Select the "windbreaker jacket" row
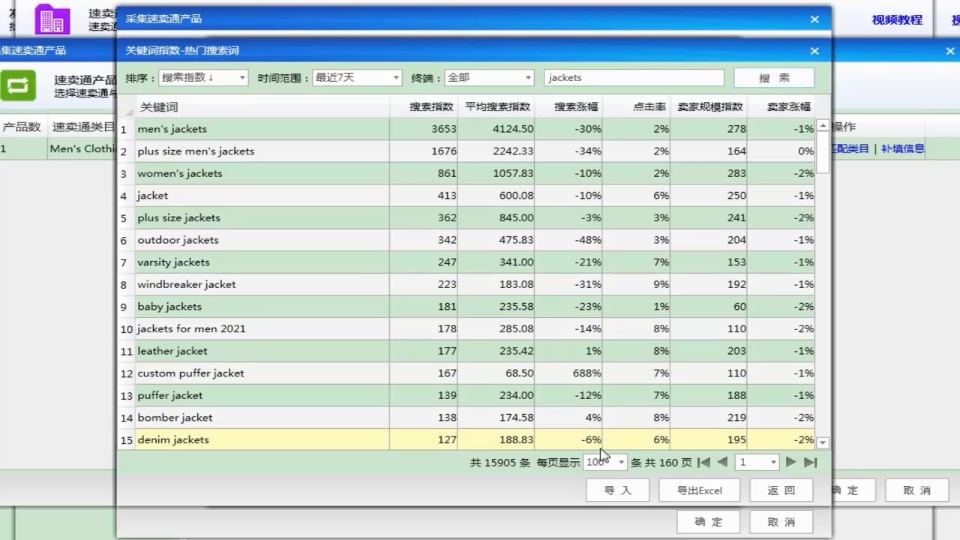 (x=467, y=285)
